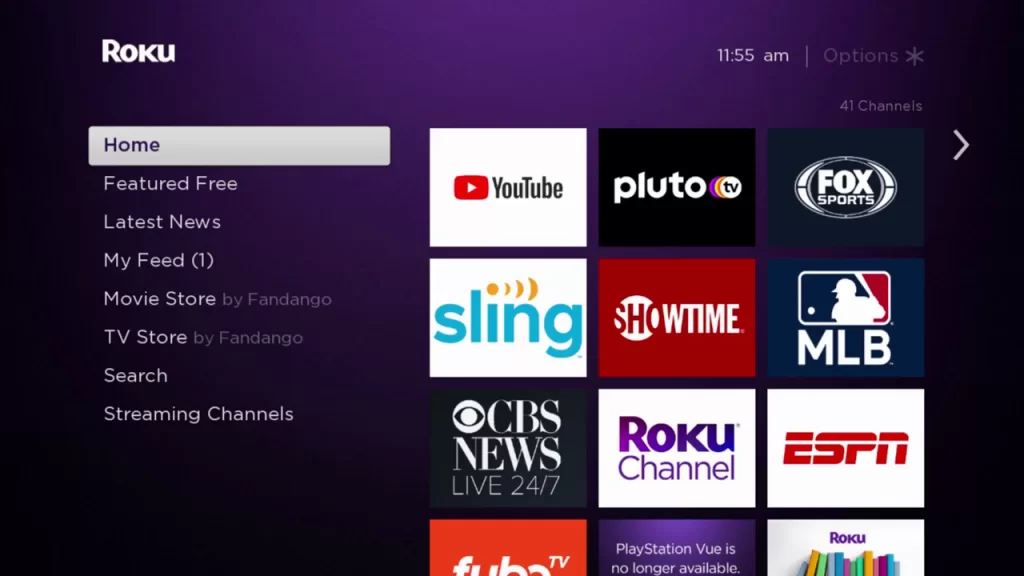The image size is (1024, 576).
Task: Open Streaming Channels menu item
Action: tap(199, 414)
